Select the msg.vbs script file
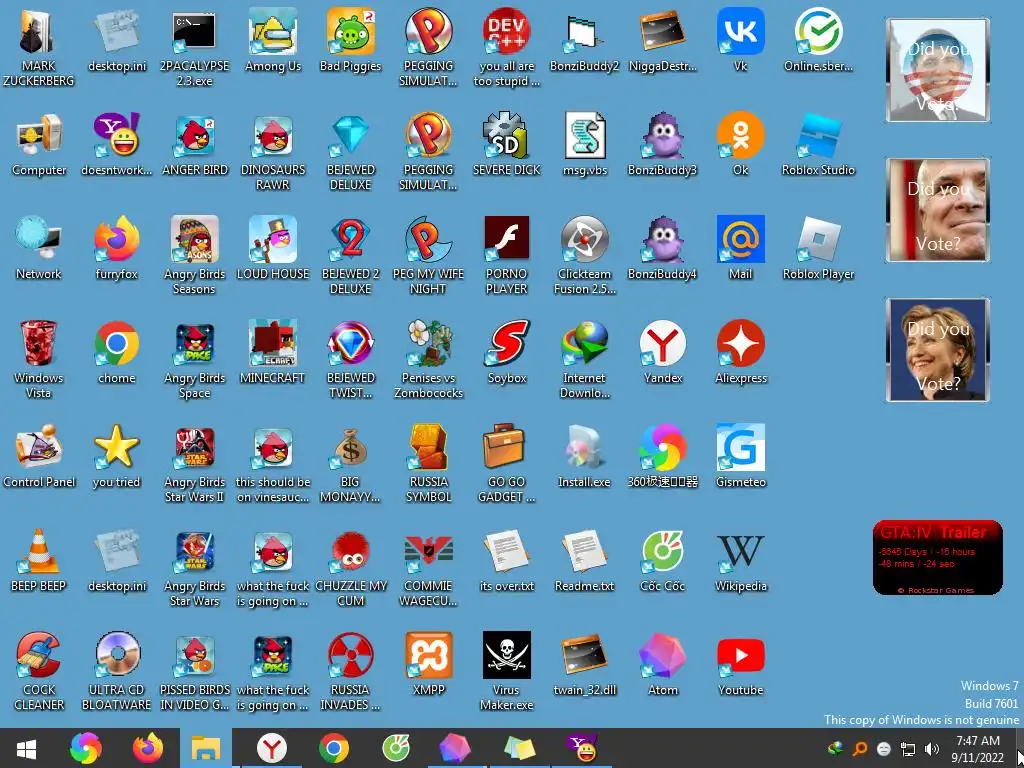The height and width of the screenshot is (768, 1024). 584,144
